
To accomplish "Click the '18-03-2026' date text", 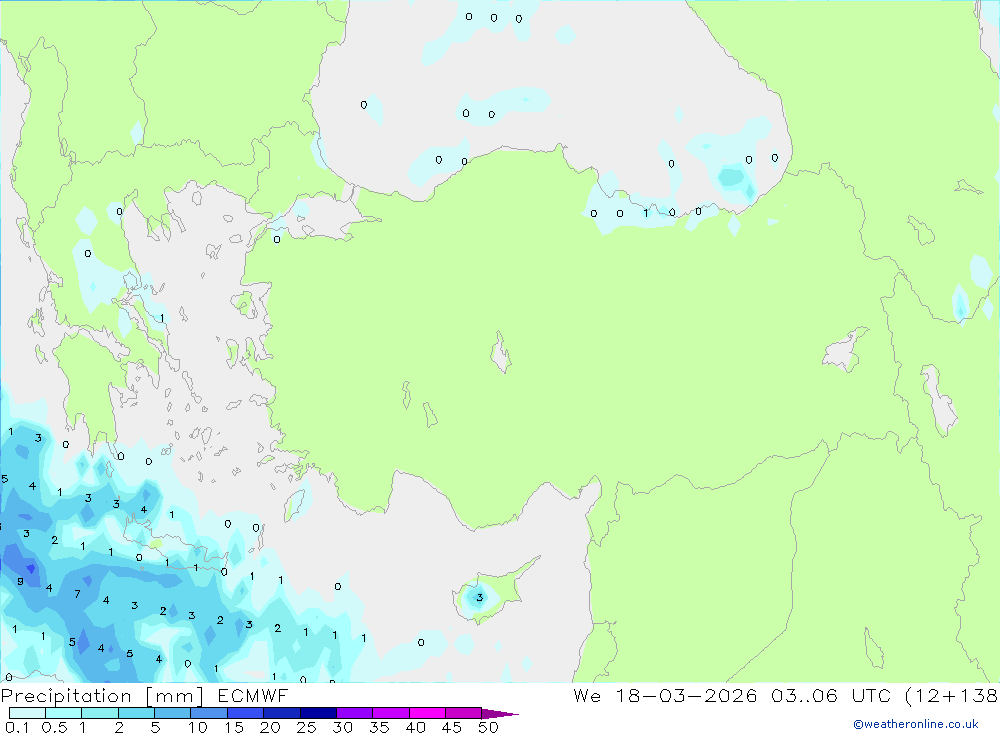I will pos(686,695).
